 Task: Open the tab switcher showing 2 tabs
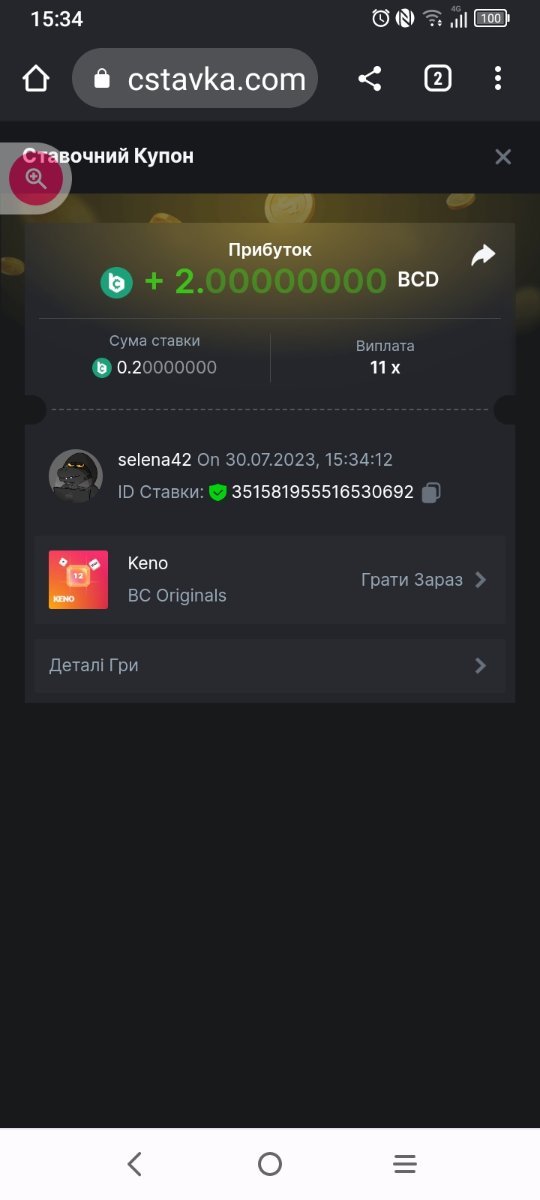click(437, 79)
